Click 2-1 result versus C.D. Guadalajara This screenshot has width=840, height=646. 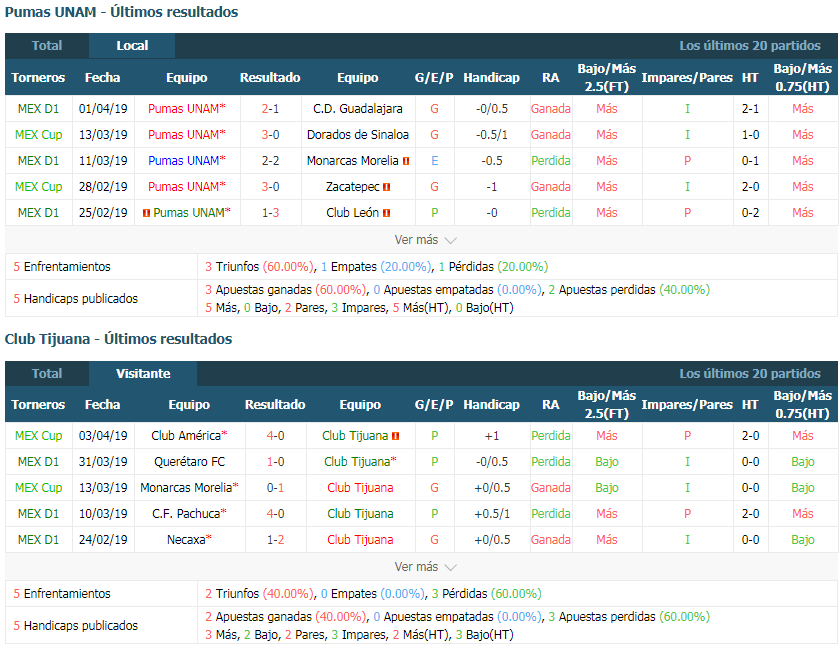click(270, 109)
